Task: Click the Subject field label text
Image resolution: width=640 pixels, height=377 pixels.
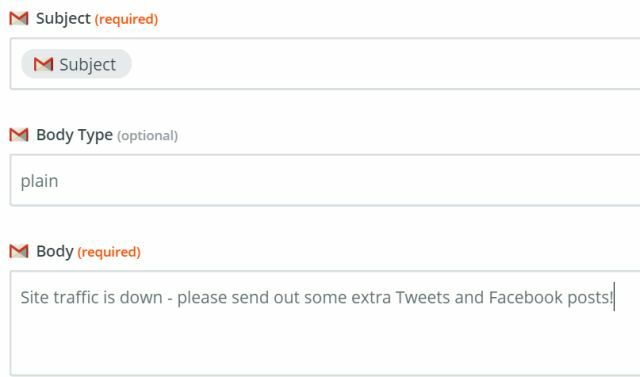Action: point(63,19)
